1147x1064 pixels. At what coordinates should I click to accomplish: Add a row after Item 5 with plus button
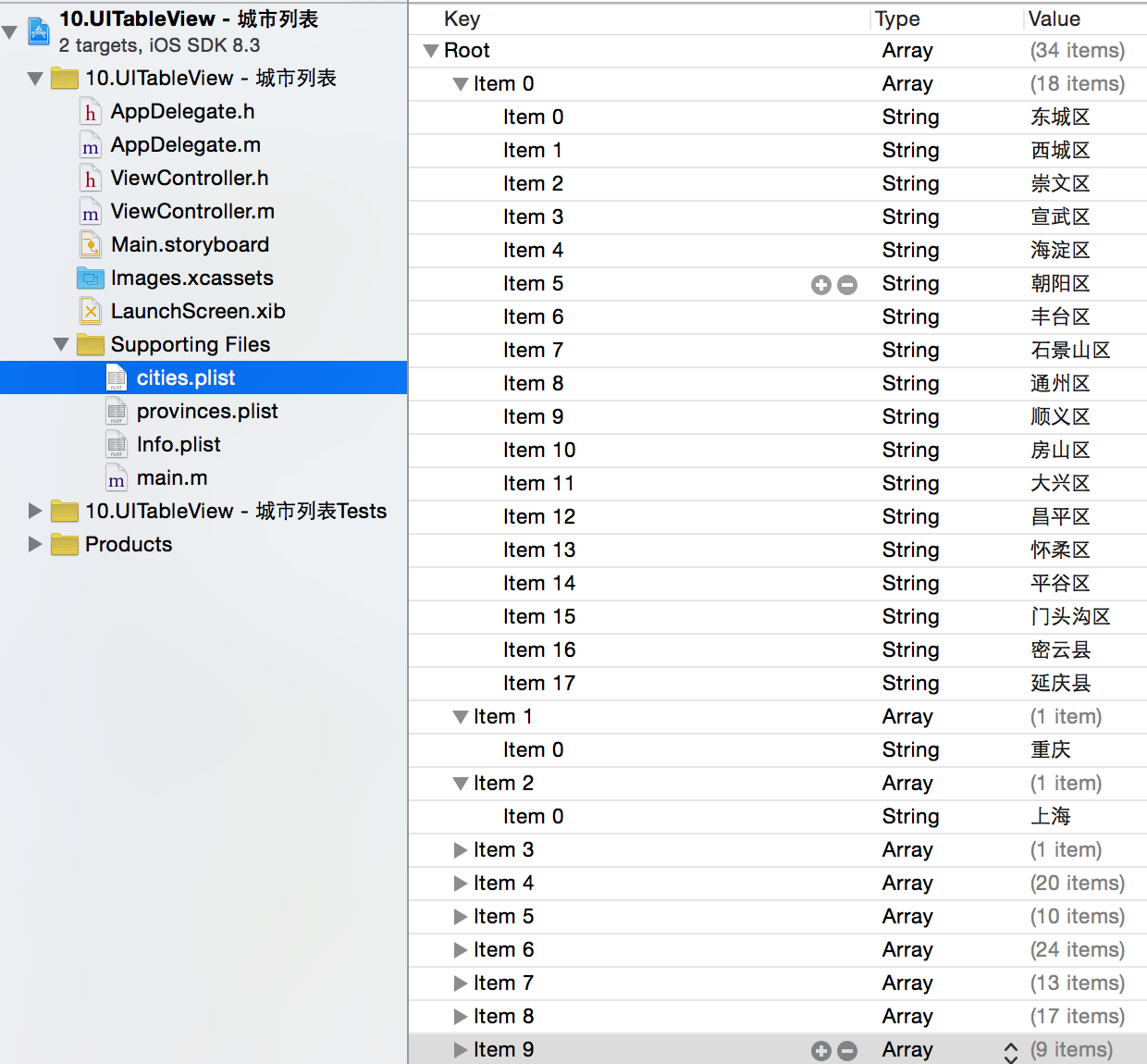(821, 285)
